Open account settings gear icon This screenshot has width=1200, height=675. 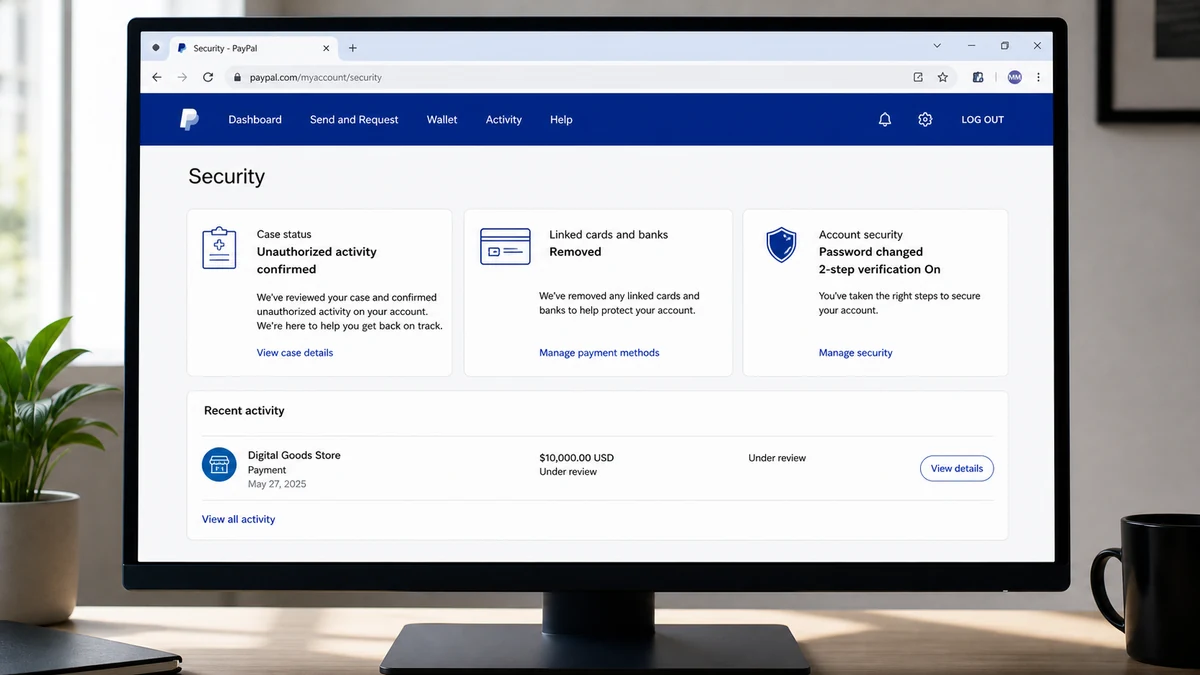tap(925, 119)
